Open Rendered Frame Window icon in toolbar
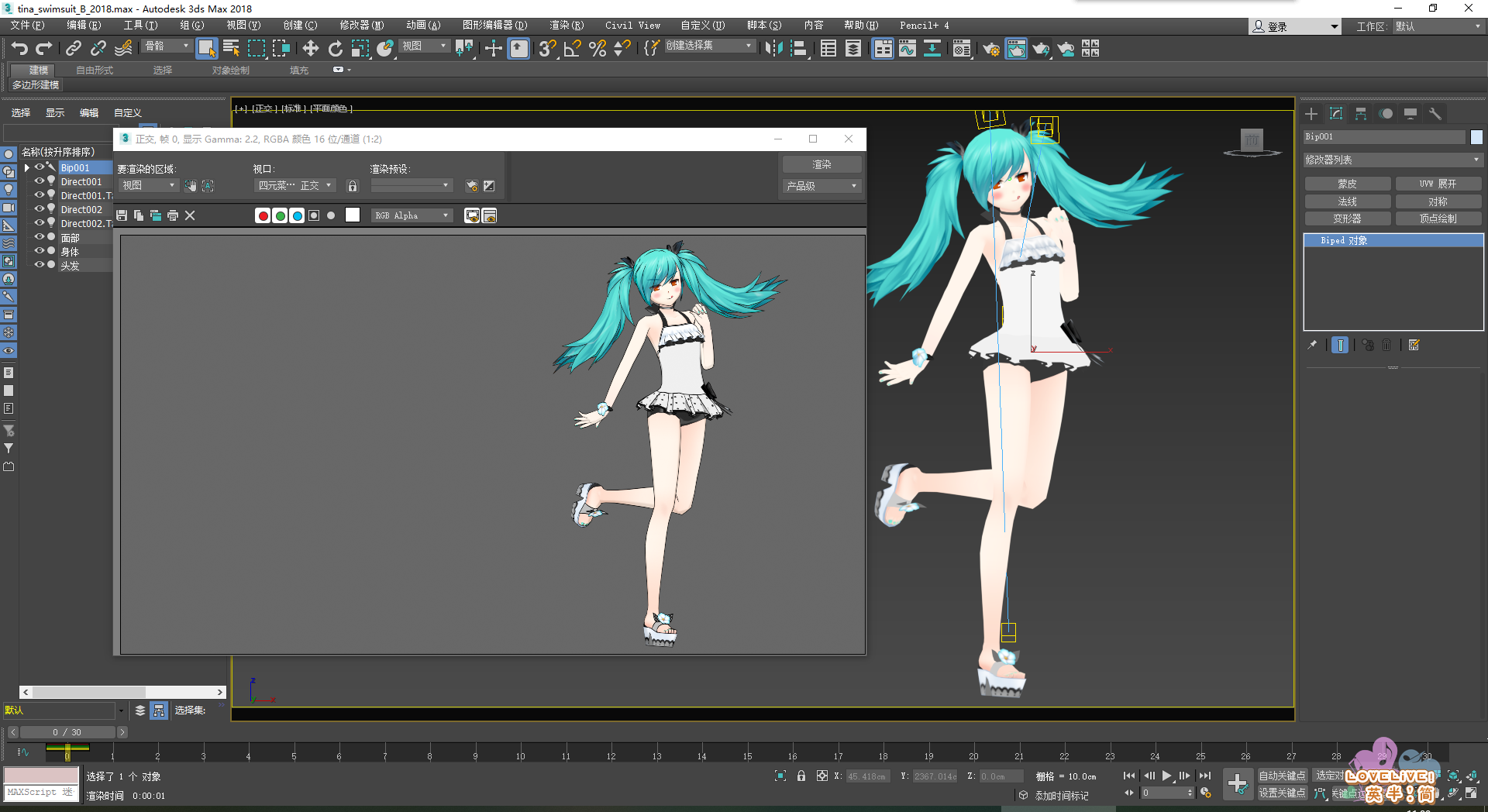This screenshot has width=1488, height=812. click(x=1016, y=49)
